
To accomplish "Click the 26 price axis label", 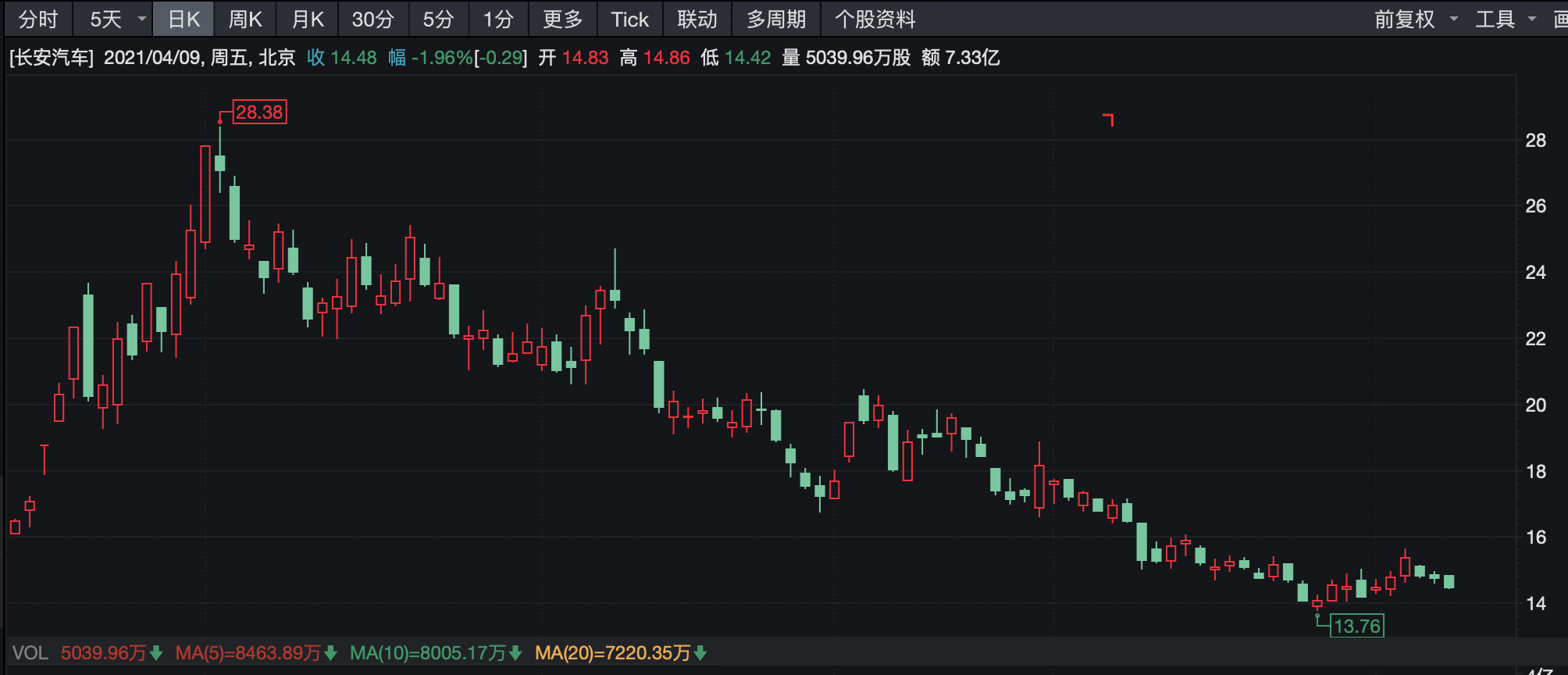I will click(x=1535, y=206).
